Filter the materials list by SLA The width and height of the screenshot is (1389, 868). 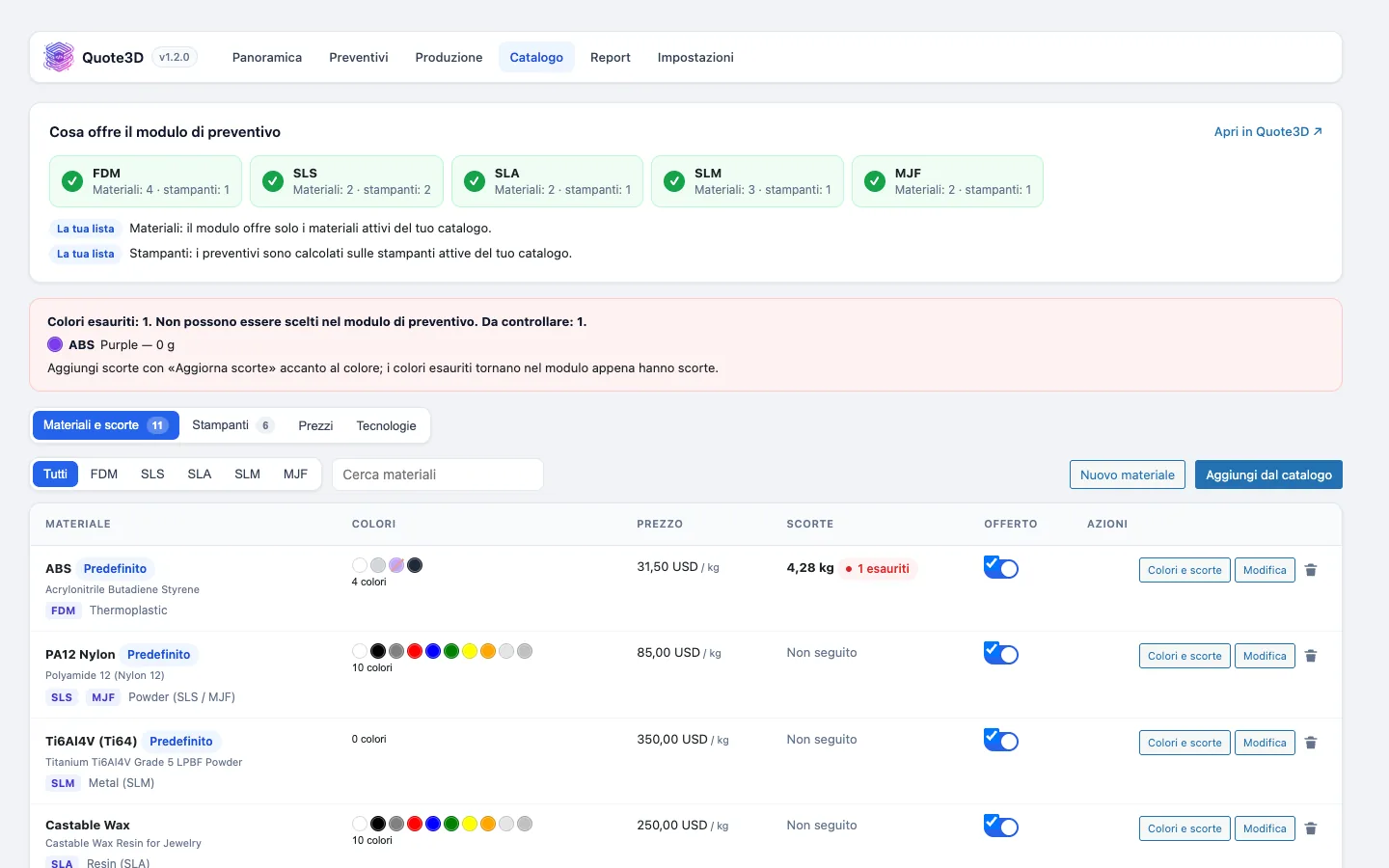coord(200,475)
